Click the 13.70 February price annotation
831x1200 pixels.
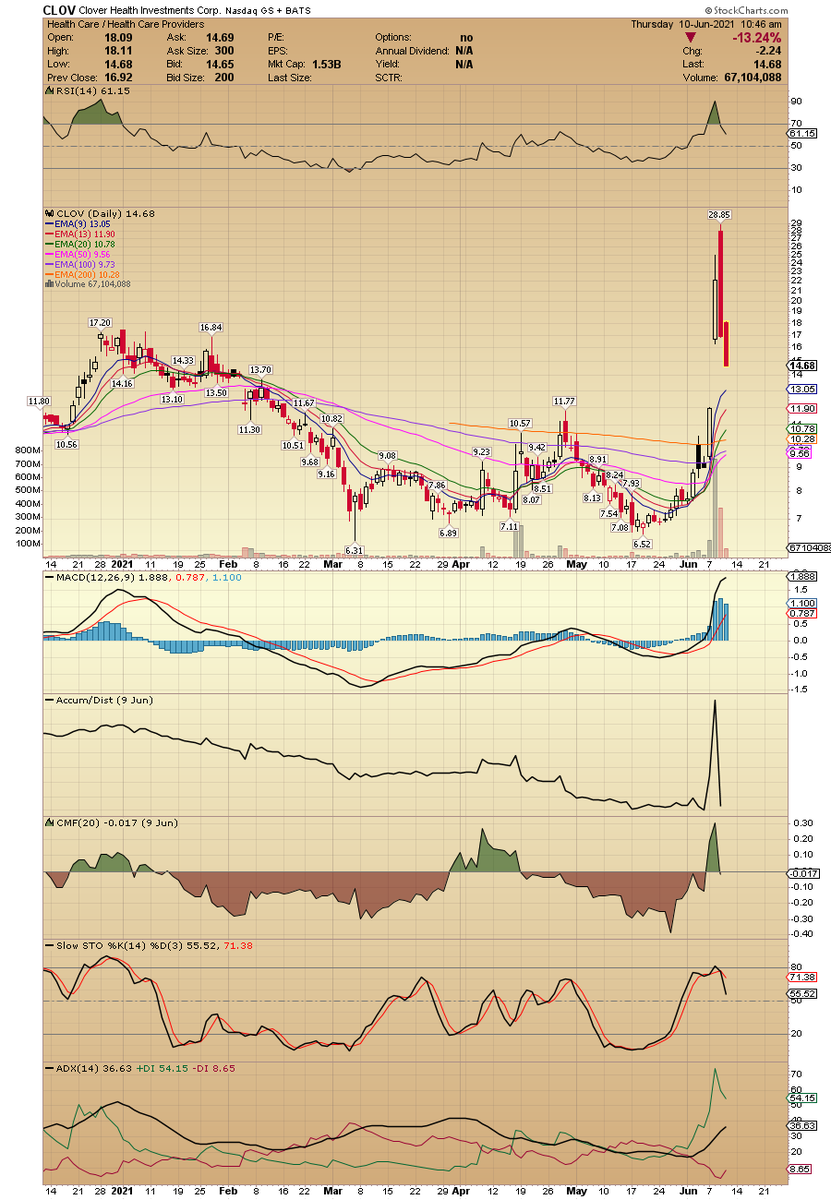pos(261,370)
